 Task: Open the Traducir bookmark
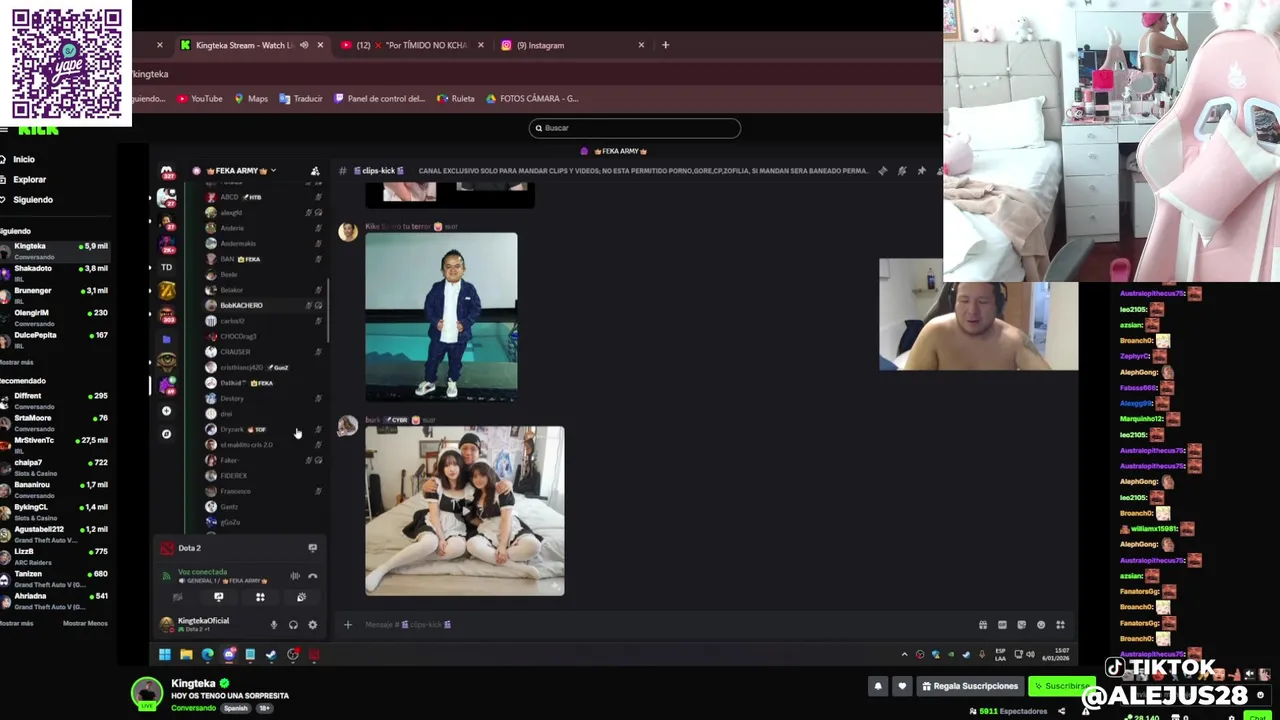[301, 99]
